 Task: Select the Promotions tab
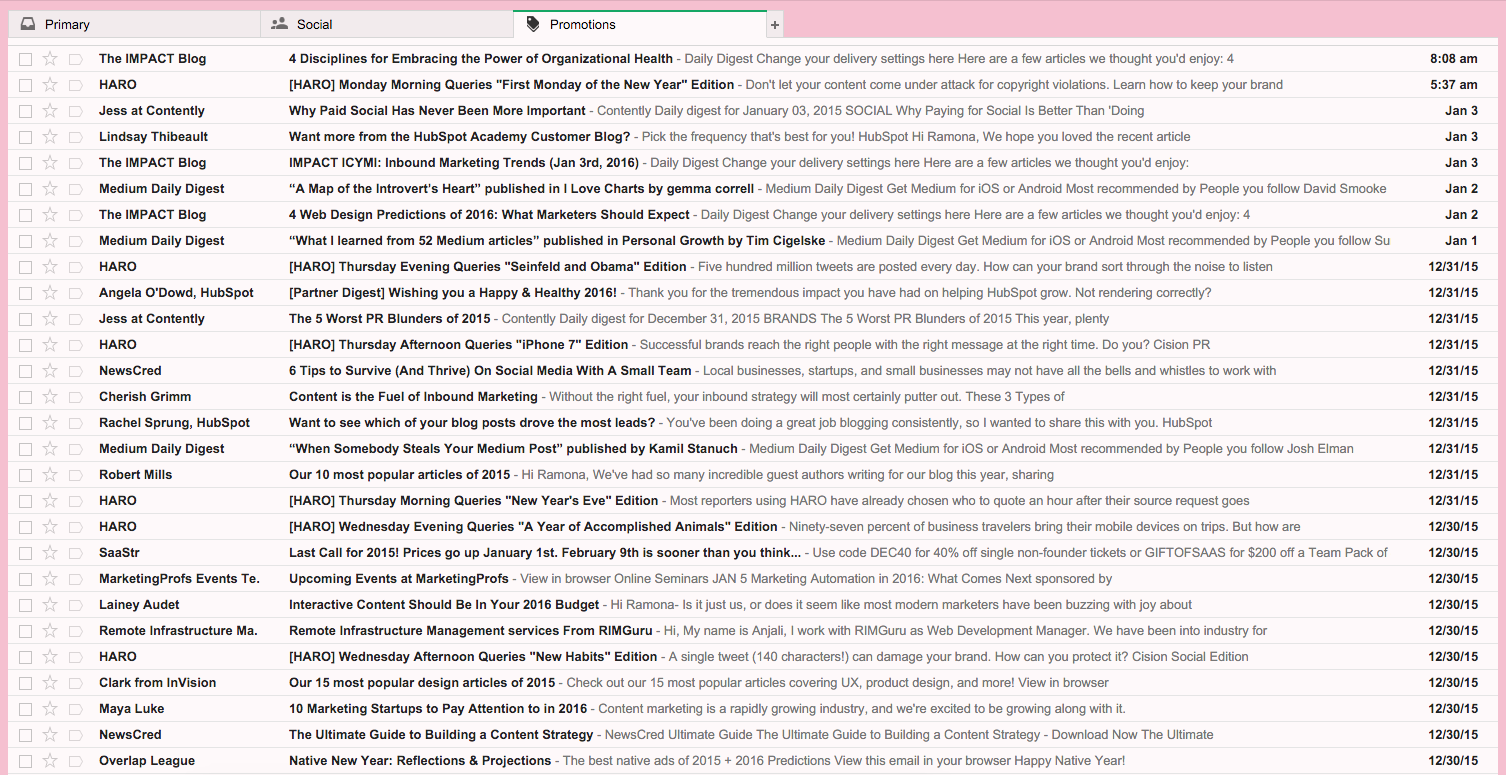(x=582, y=24)
